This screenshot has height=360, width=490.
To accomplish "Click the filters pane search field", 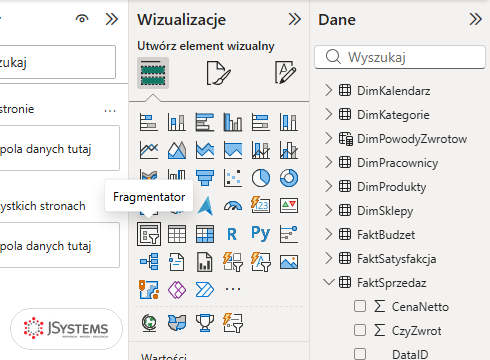I will click(58, 62).
